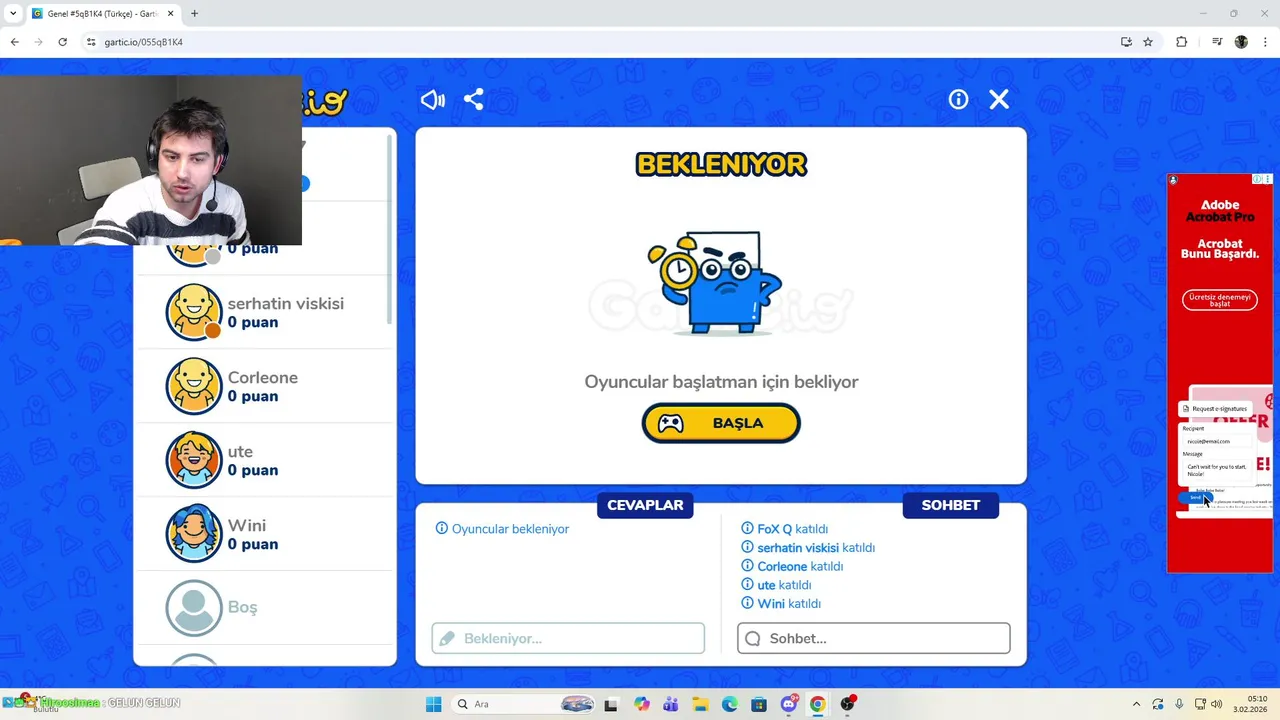Open Microsoft Teams from taskbar
Screen dimensions: 1280x720
click(670, 704)
